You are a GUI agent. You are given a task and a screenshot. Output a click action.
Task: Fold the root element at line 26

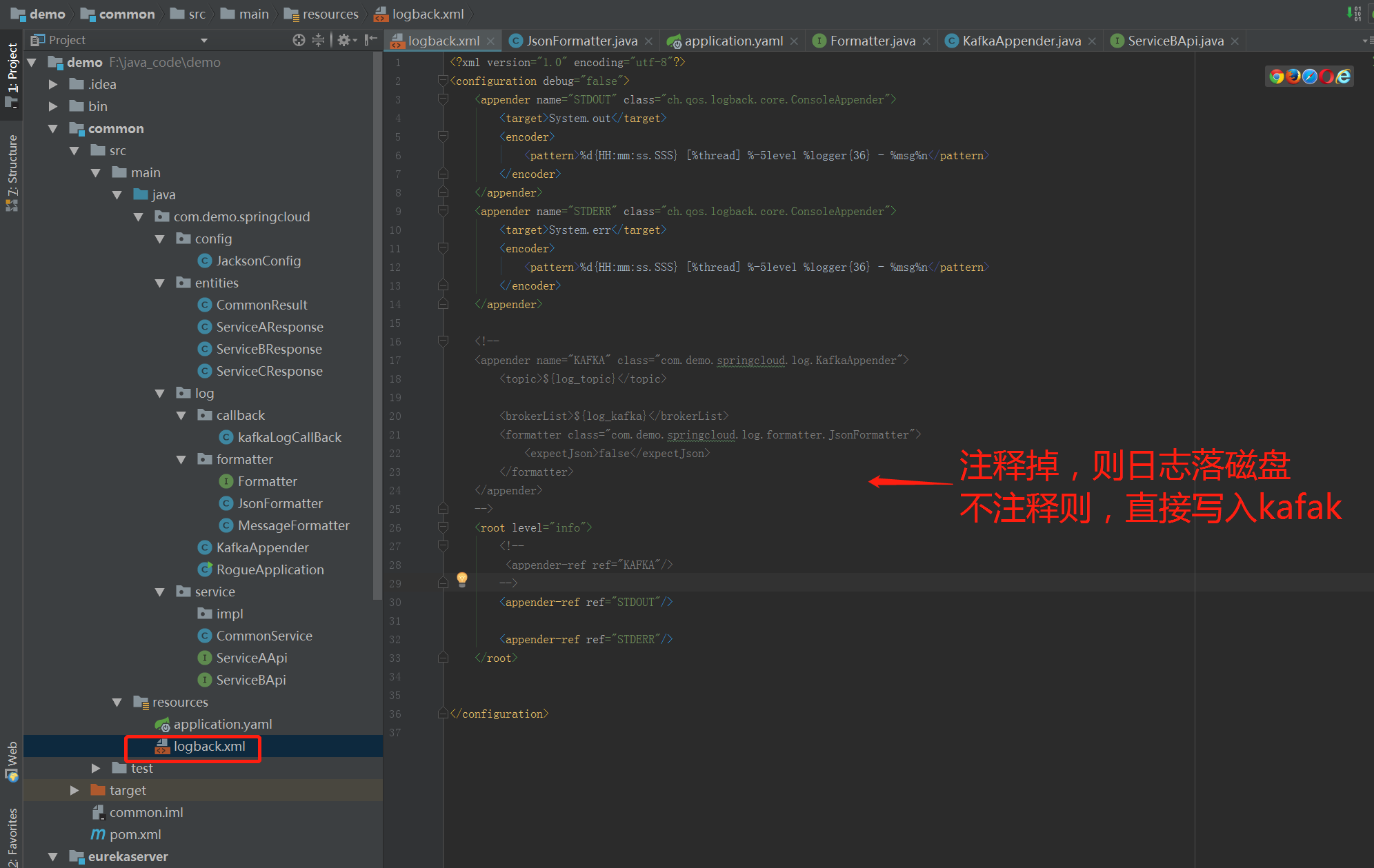click(444, 527)
